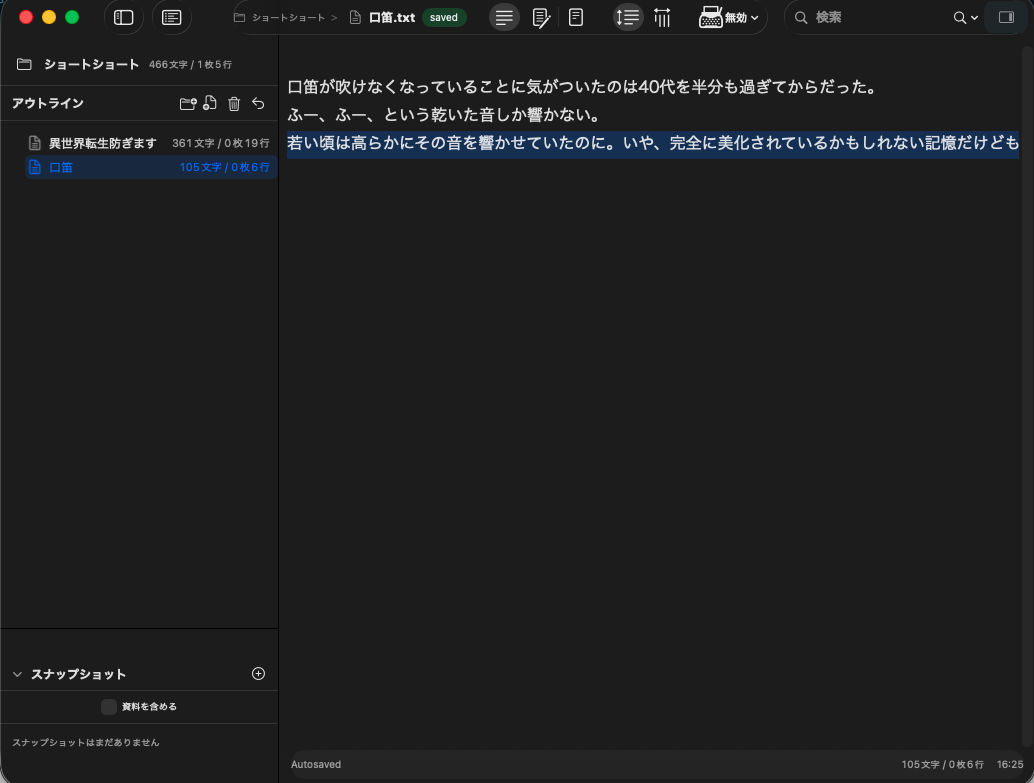Click the status bar 105文字 / 0枚6行 count

tap(942, 765)
